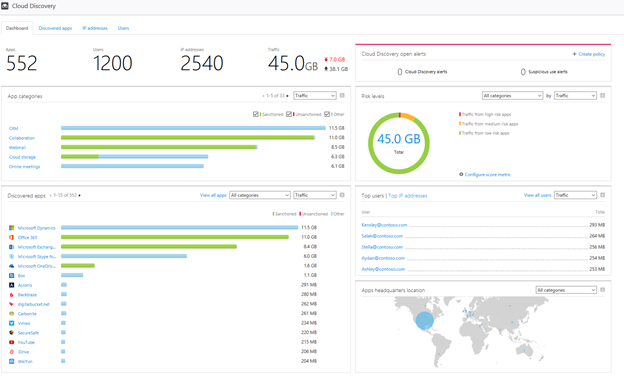Open the App categories Traffic dropdown
624x379 pixels.
[x=315, y=96]
